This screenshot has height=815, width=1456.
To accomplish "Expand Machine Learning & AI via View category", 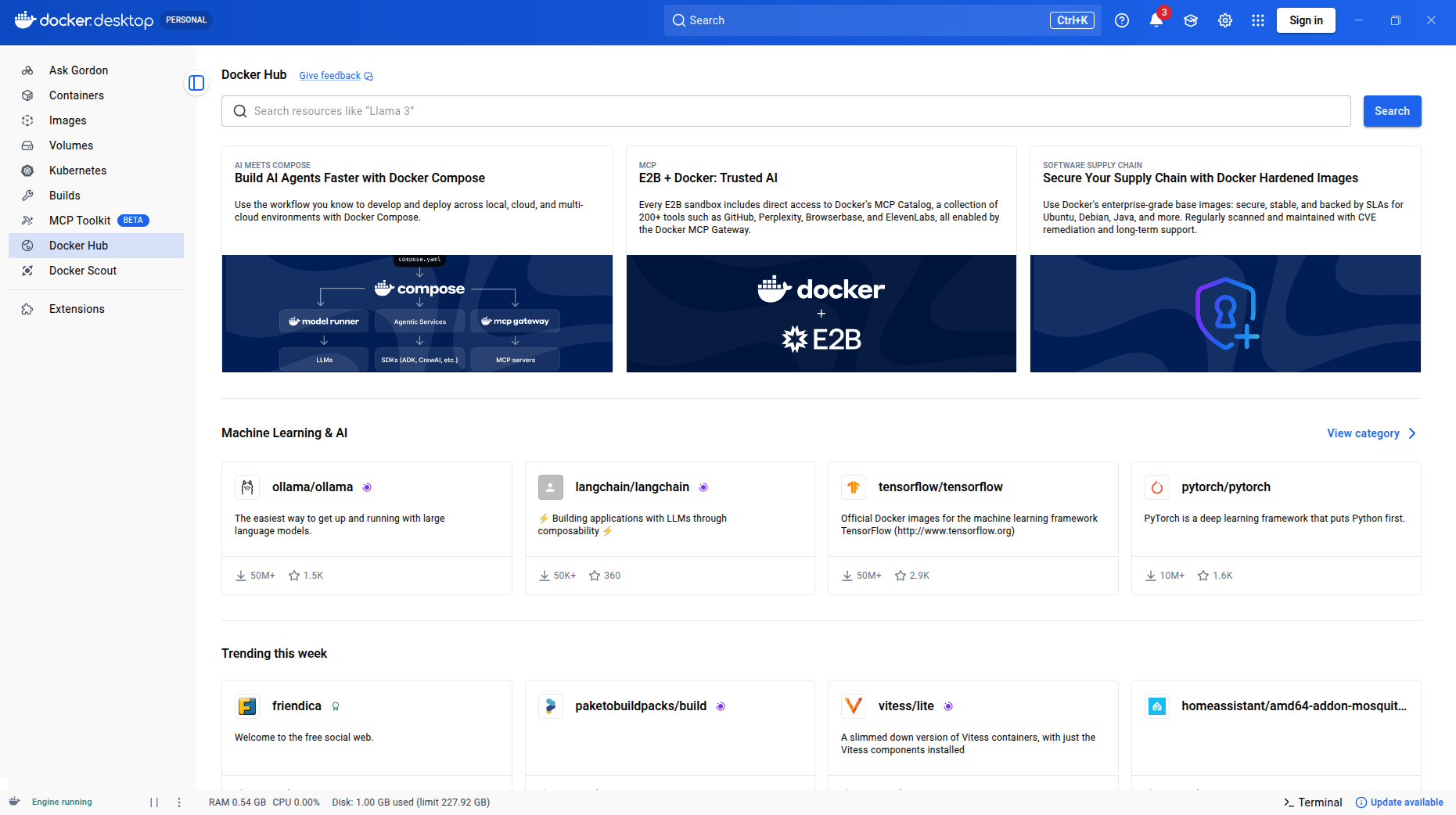I will [1371, 433].
